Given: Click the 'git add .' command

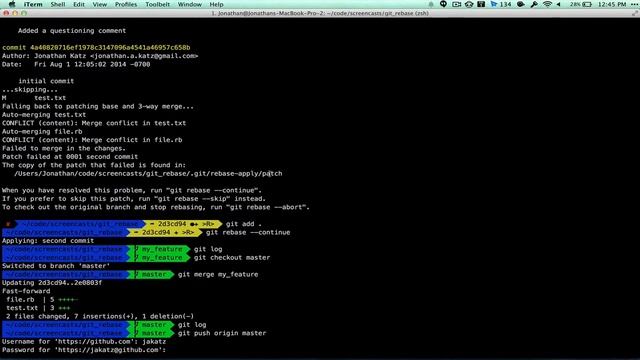Looking at the screenshot, I should click(x=244, y=224).
